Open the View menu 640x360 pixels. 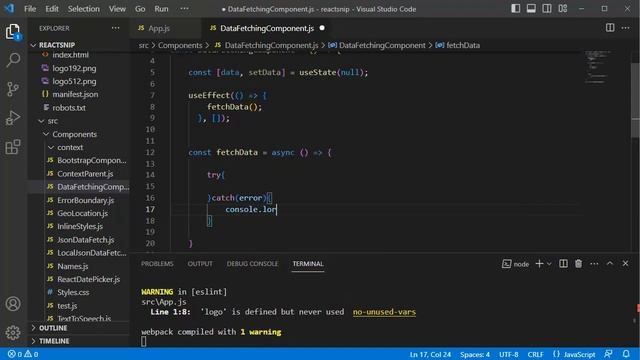117,9
